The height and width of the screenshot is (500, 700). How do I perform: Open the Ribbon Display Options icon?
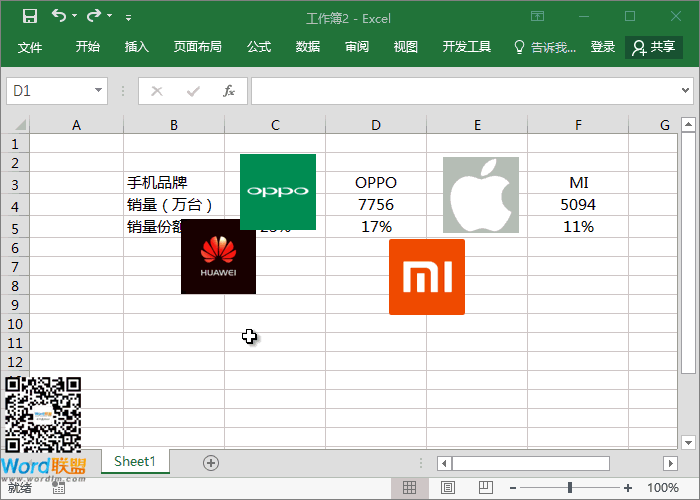pyautogui.click(x=537, y=17)
